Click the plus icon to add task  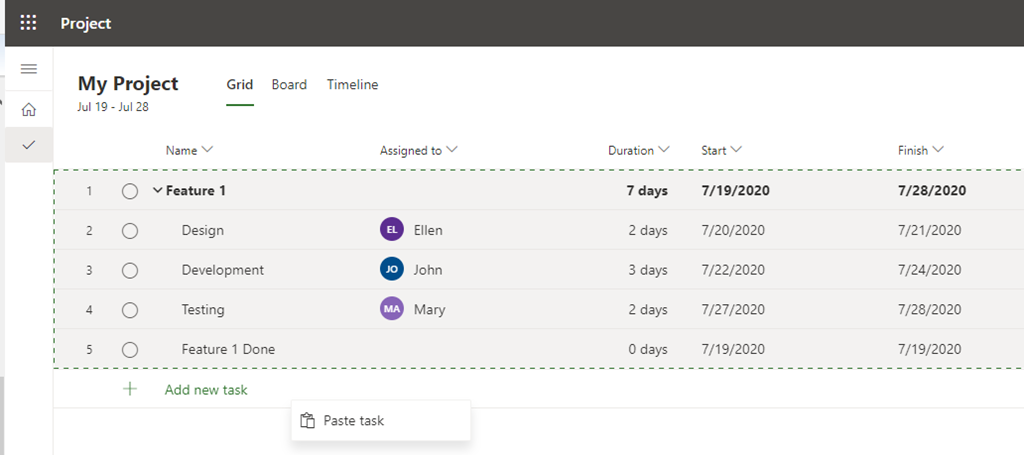130,389
